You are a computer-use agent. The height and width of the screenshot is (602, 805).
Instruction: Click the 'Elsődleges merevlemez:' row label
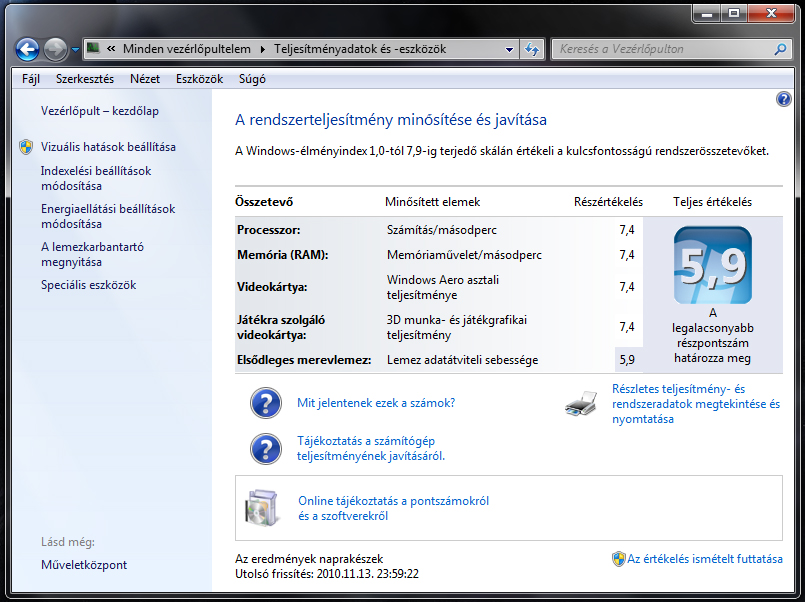304,360
